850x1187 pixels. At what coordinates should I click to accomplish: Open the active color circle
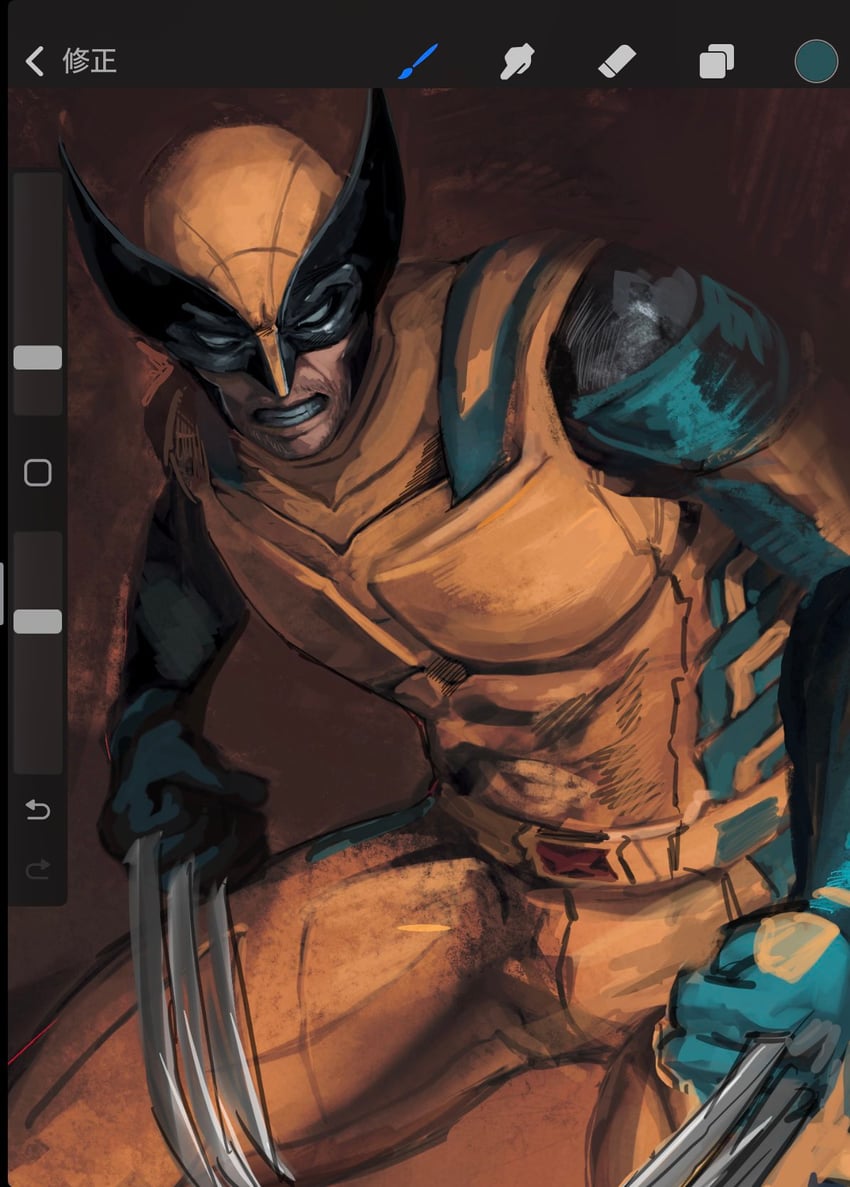coord(816,61)
